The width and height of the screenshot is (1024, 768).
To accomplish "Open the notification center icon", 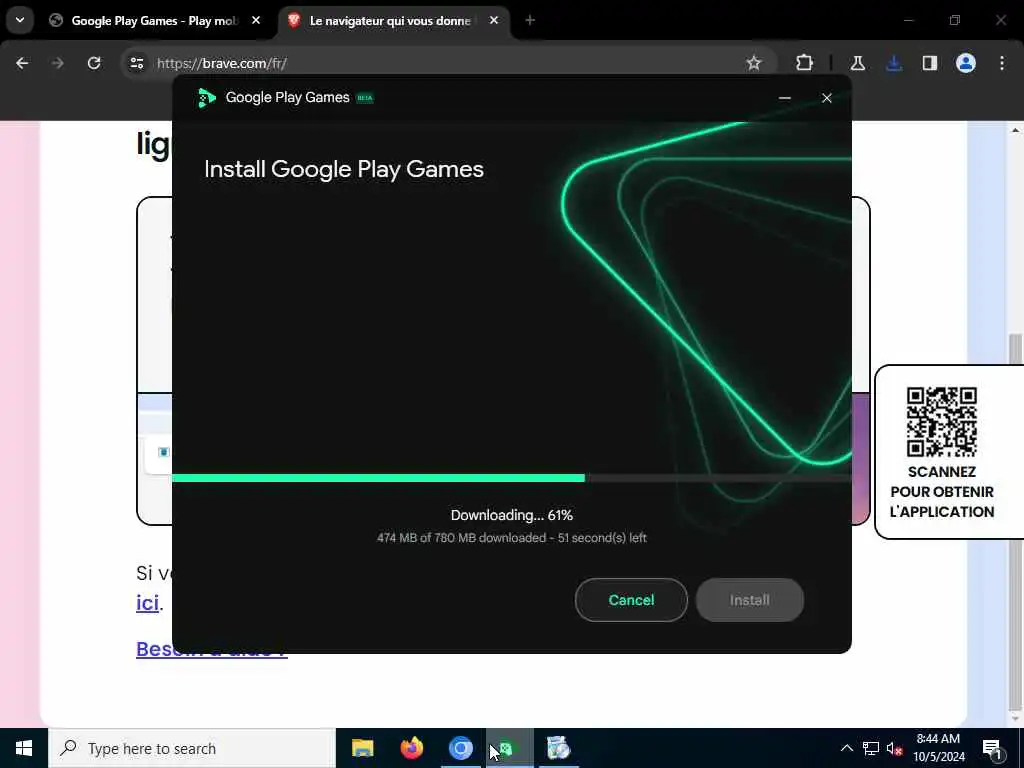I will [992, 748].
